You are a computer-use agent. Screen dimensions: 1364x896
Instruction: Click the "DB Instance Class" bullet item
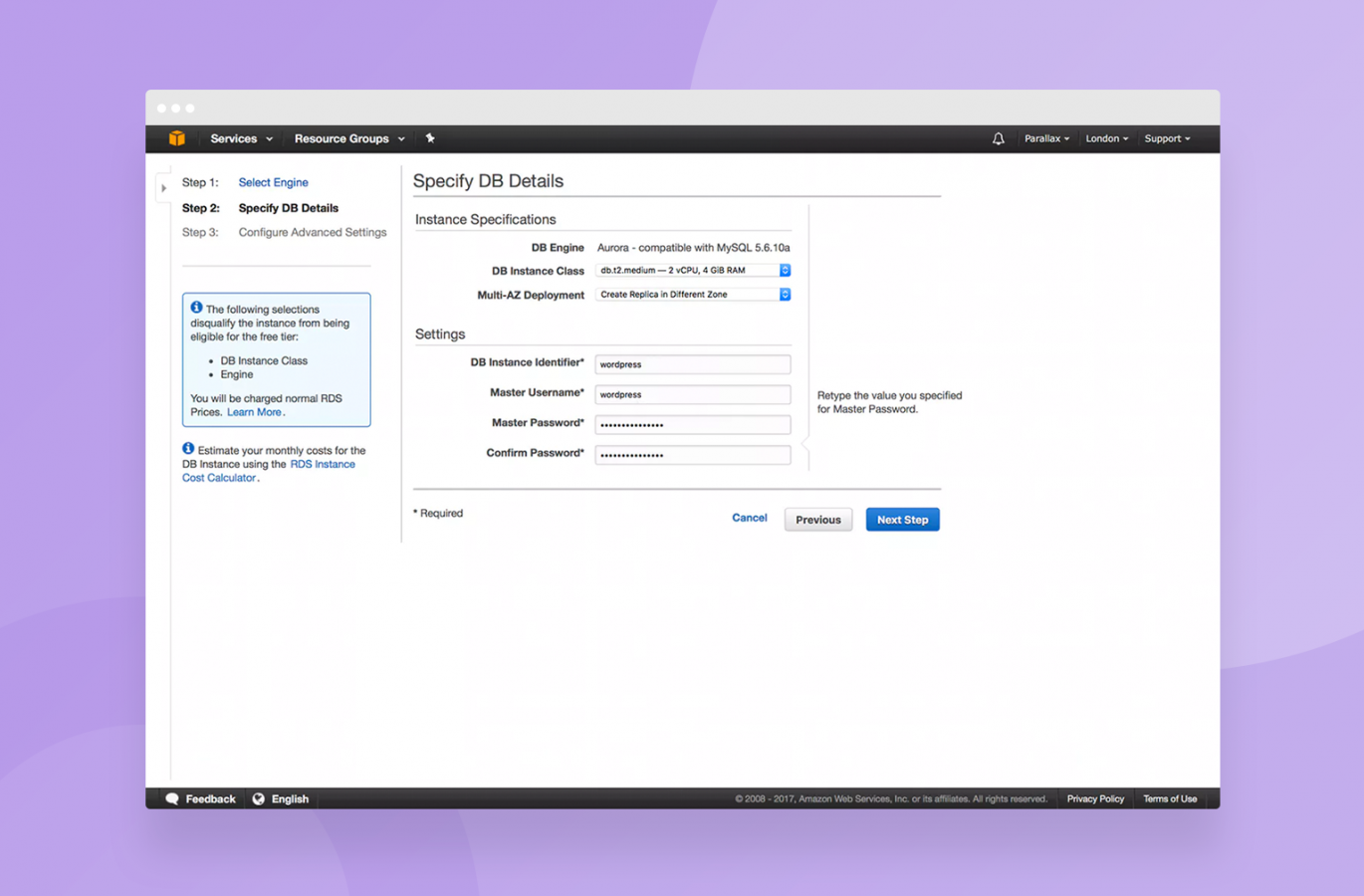[x=264, y=361]
